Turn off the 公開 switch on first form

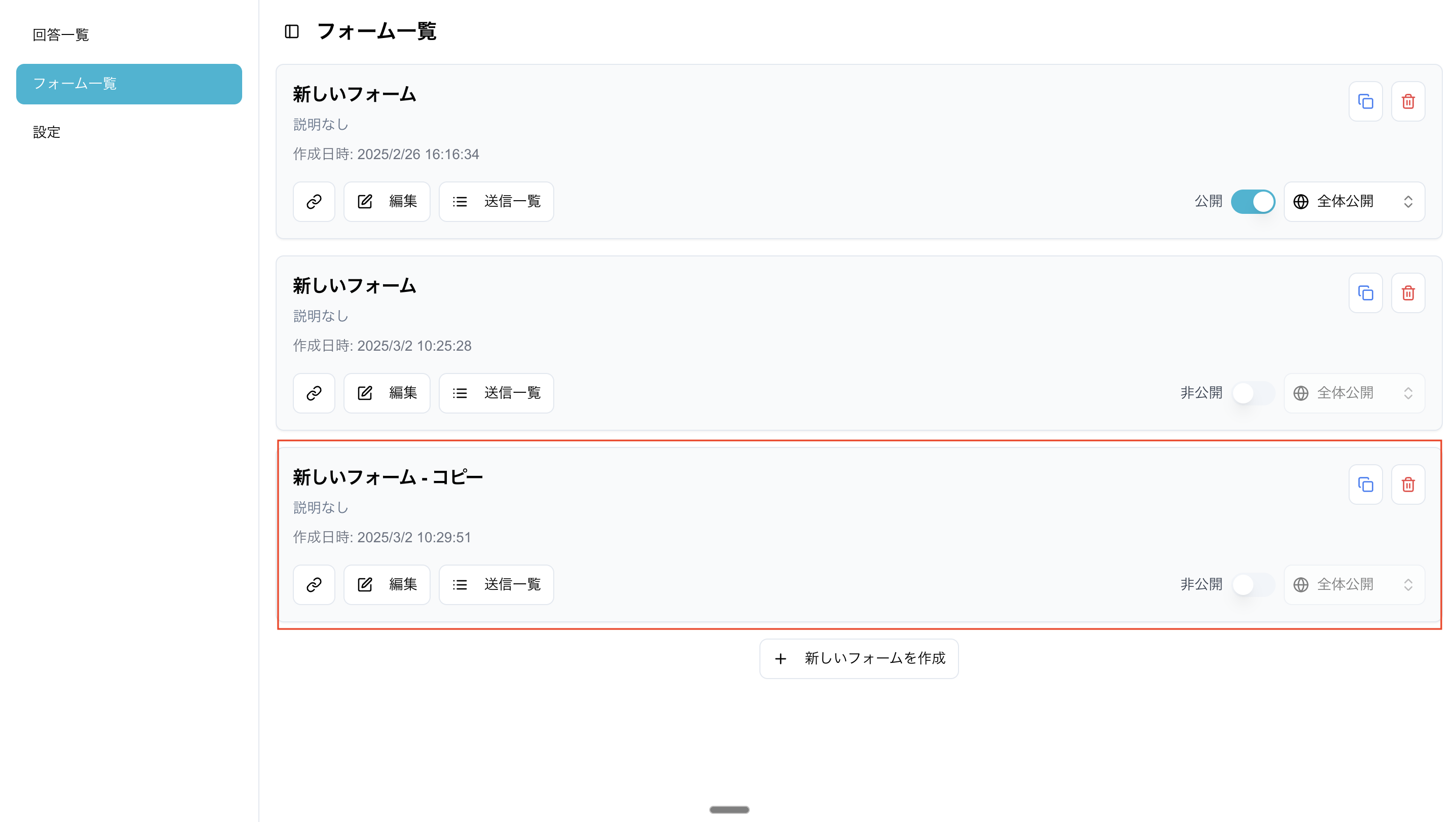tap(1252, 202)
